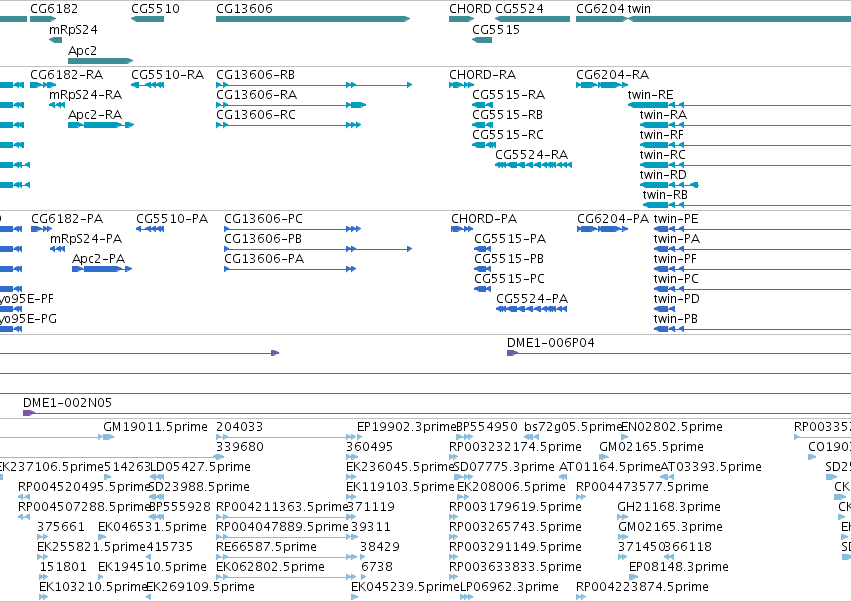Click BAC clone DME1-002N05
The width and height of the screenshot is (851, 602).
(x=67, y=403)
